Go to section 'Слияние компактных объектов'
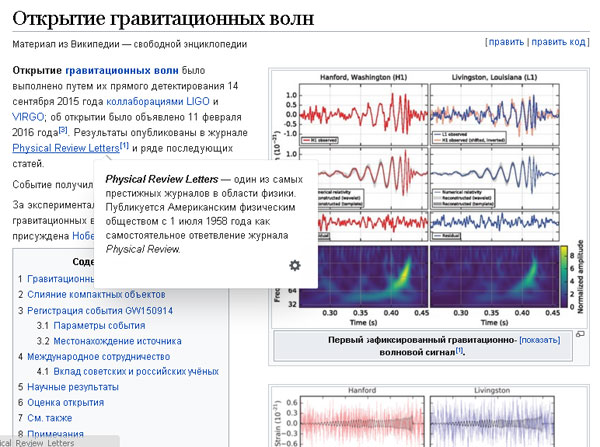This screenshot has height=447, width=600. (96, 294)
